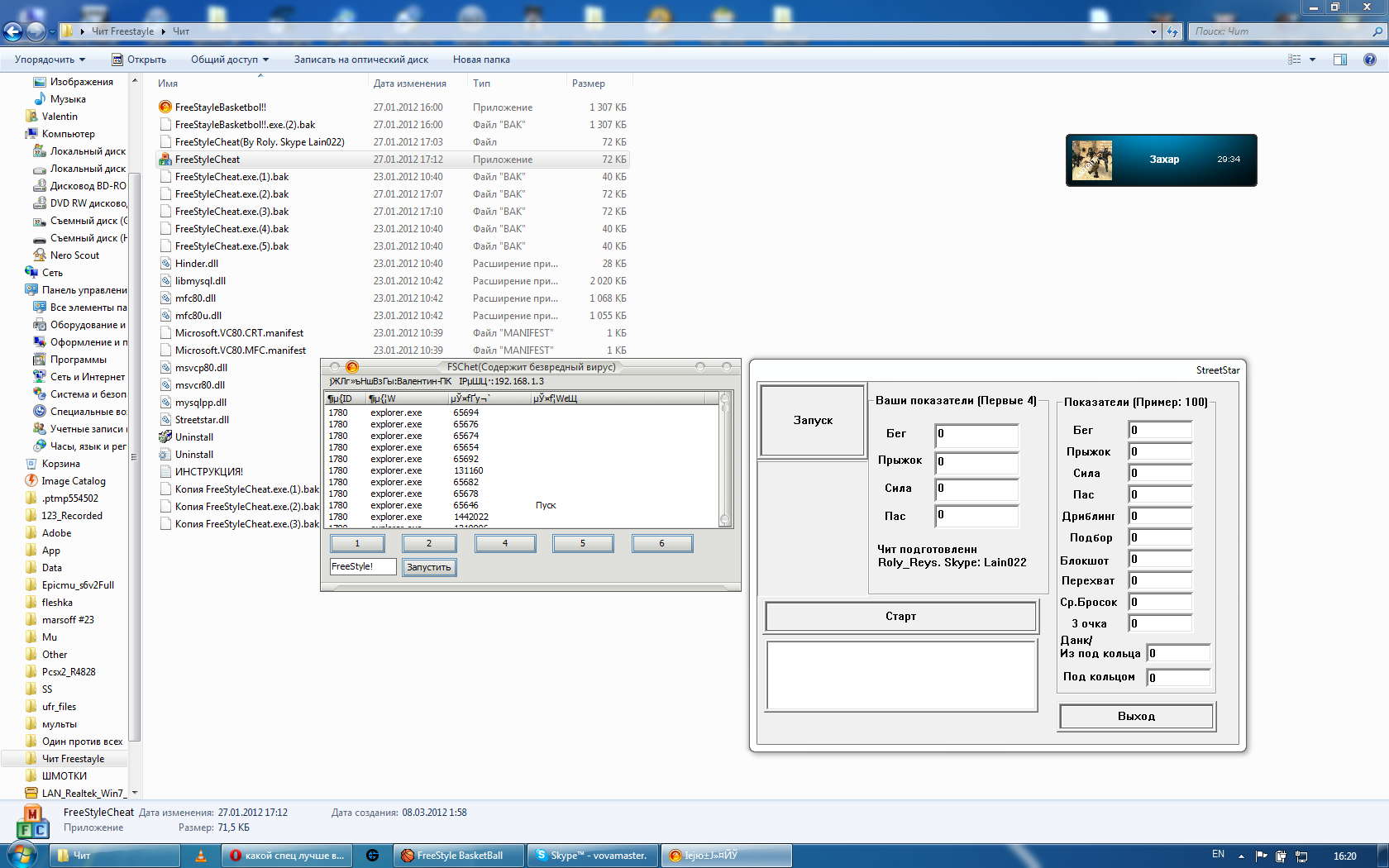The image size is (1389, 868).
Task: Refresh the folder via address bar button
Action: (x=1172, y=31)
